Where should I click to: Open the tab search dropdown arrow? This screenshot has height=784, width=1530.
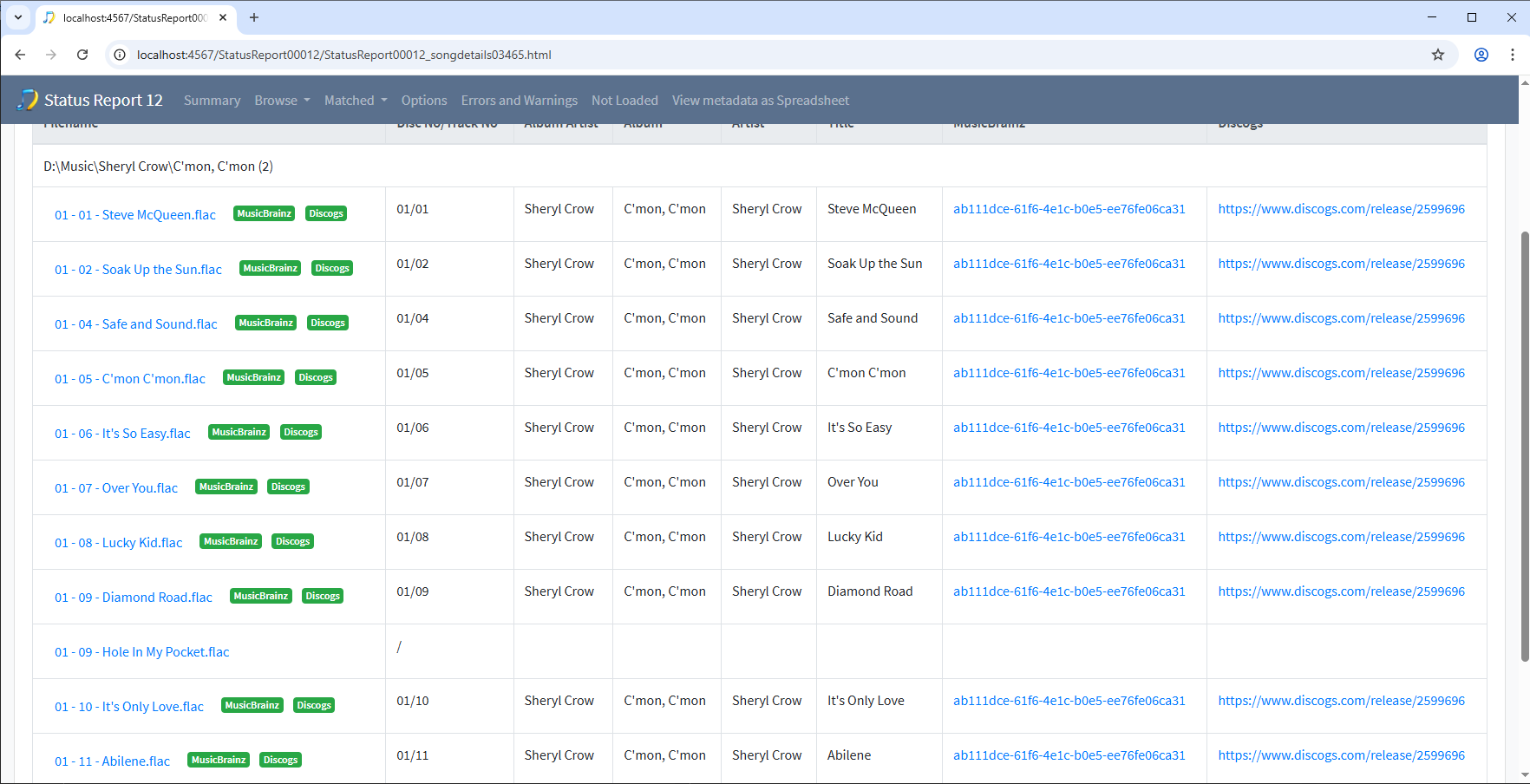coord(17,17)
